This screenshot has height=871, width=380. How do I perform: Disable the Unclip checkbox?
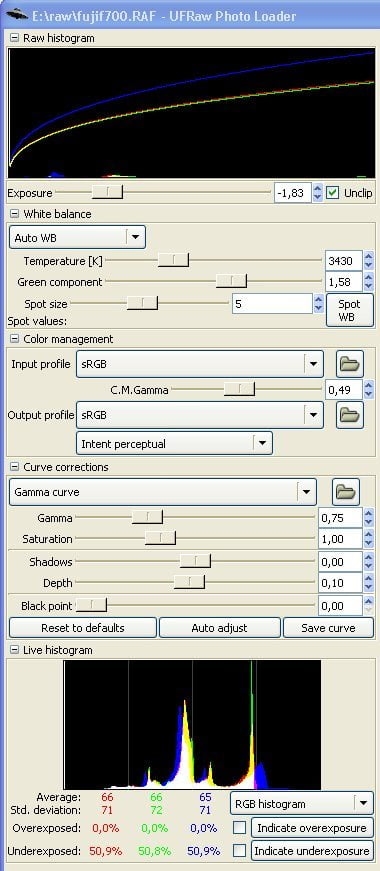point(333,193)
